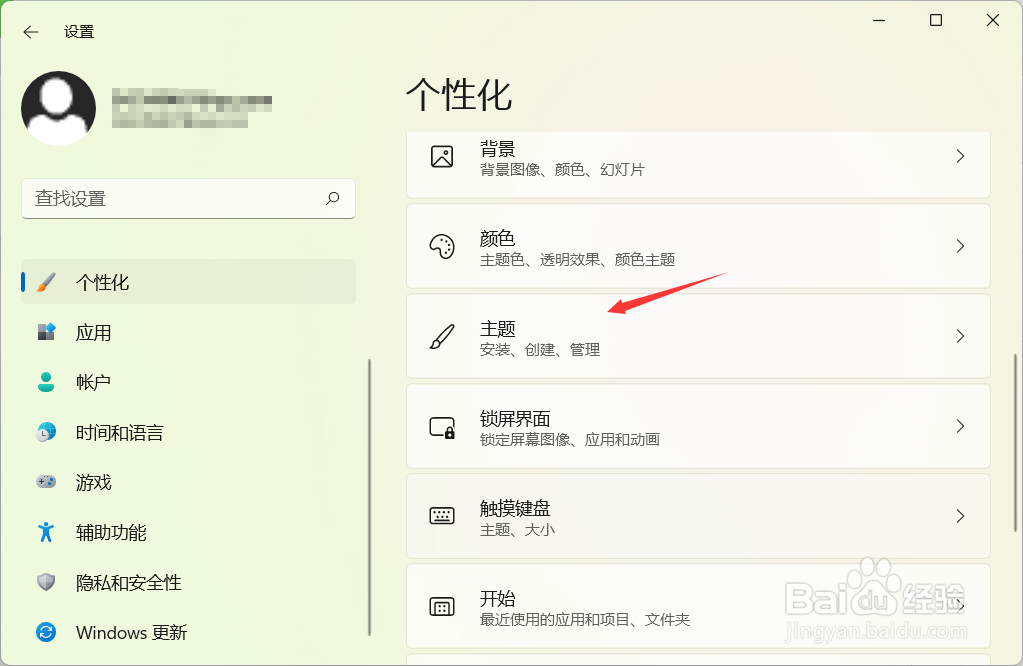The width and height of the screenshot is (1023, 666).
Task: Click the palette icon on the 颜色 row
Action: [x=442, y=246]
